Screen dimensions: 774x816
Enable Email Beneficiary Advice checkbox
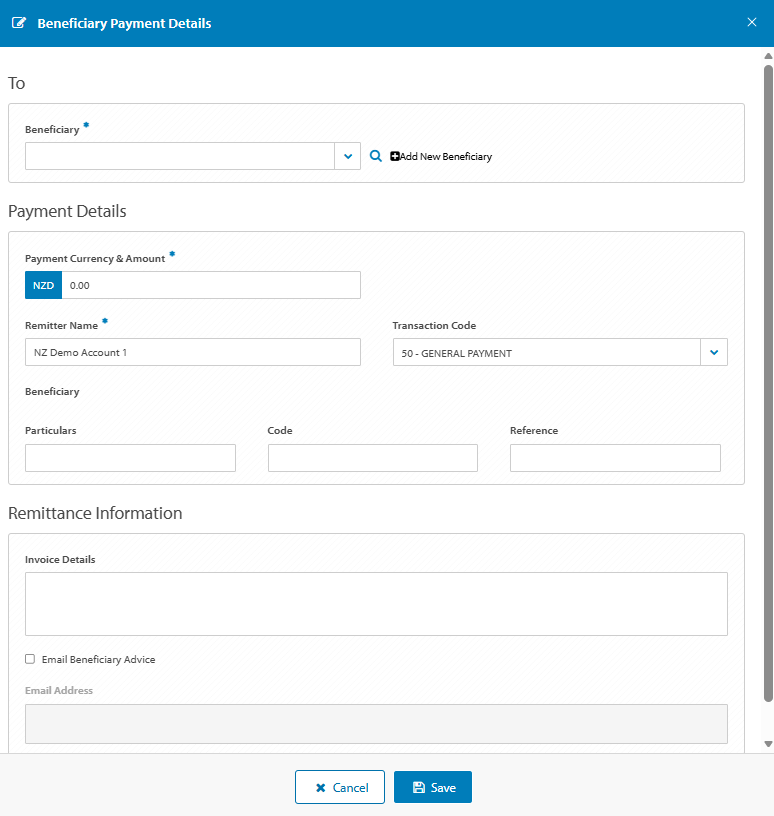[x=30, y=659]
